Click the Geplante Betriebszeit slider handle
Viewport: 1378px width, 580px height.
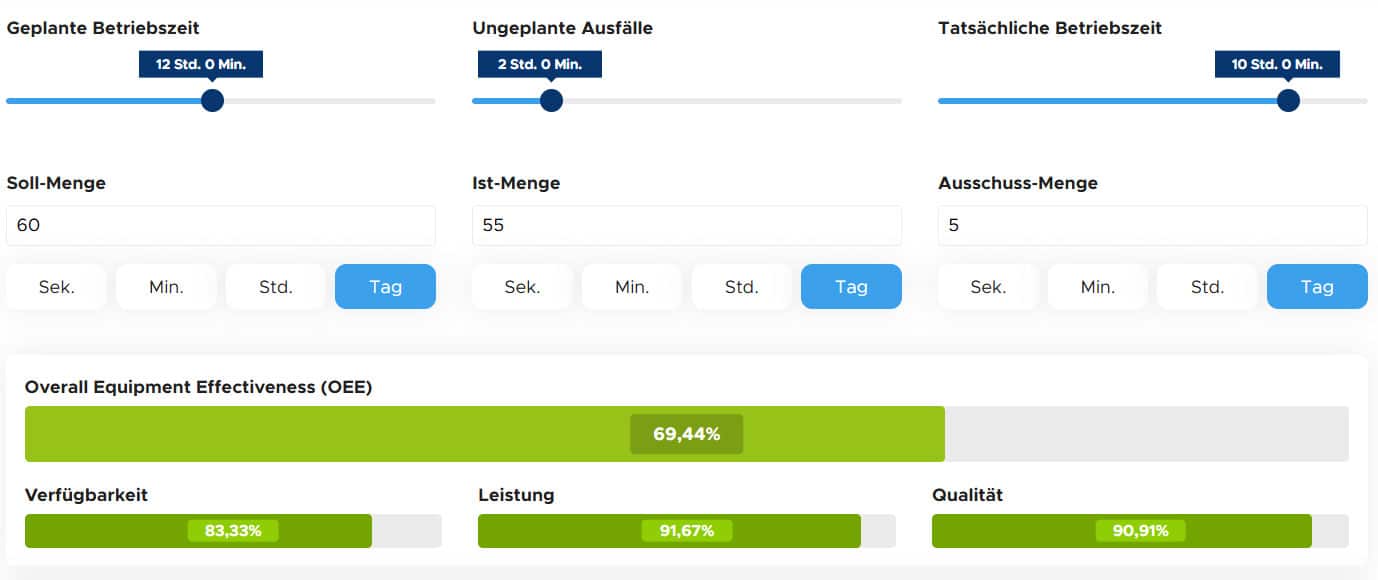coord(212,100)
